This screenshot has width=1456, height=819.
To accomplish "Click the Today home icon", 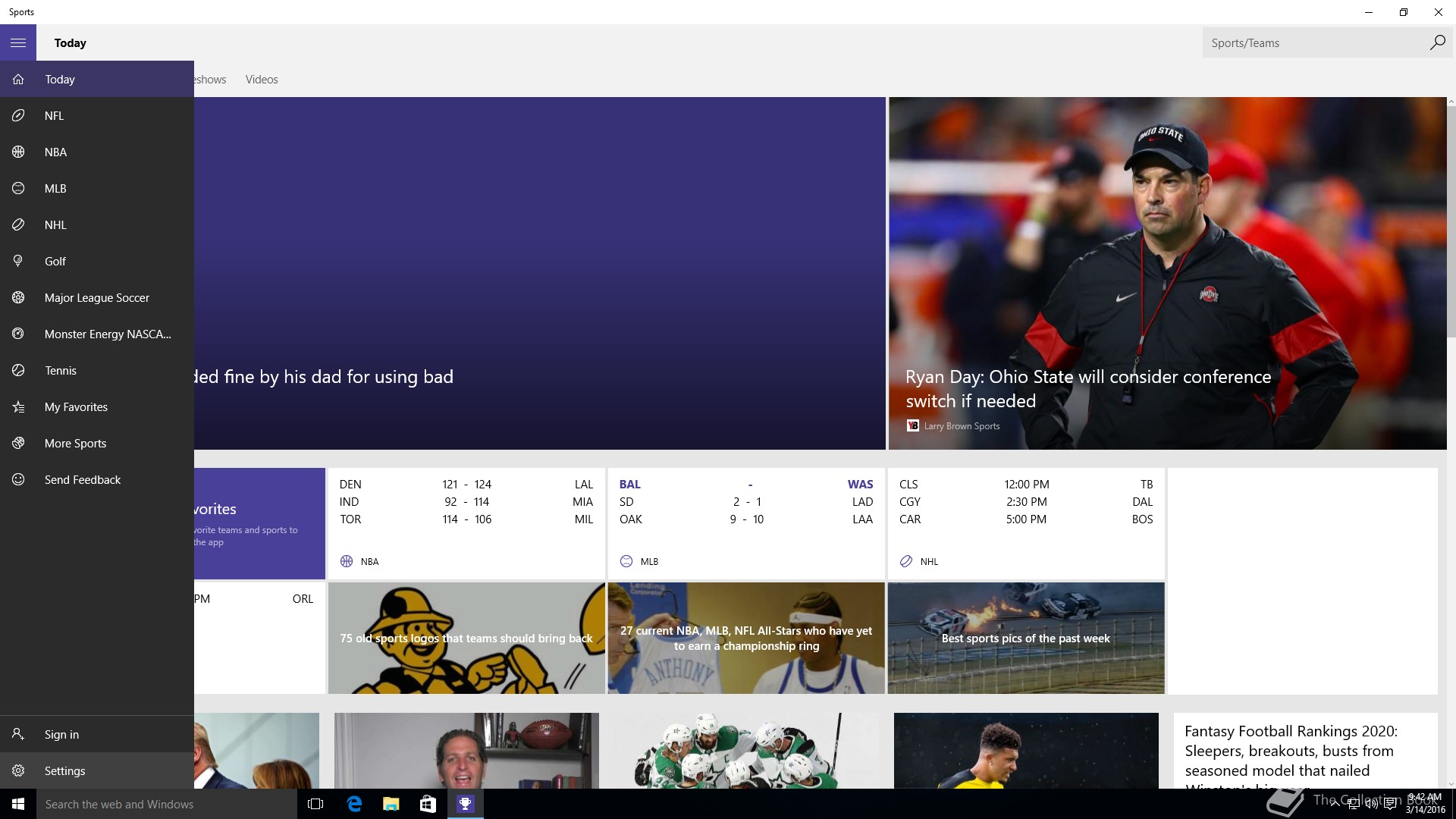I will tap(18, 79).
